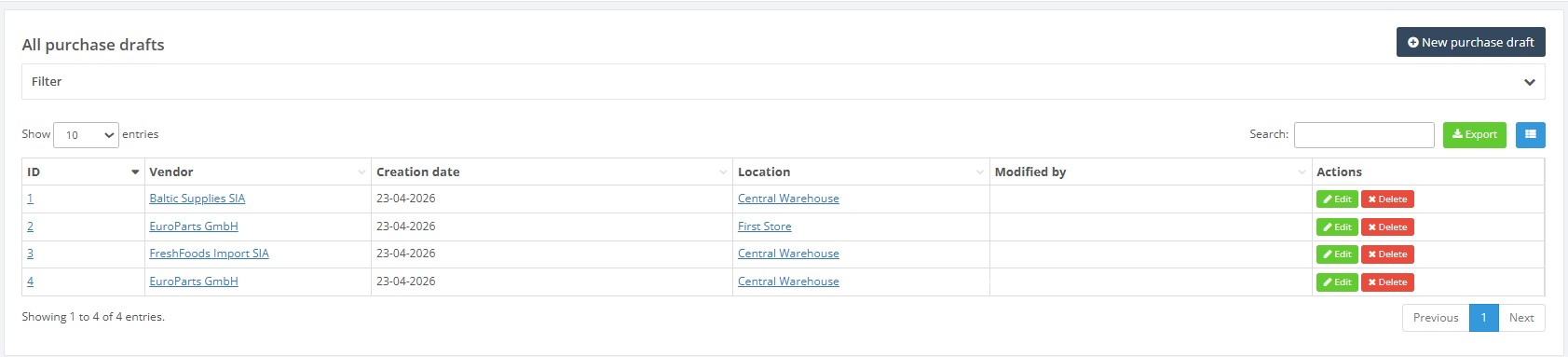Image resolution: width=1568 pixels, height=357 pixels.
Task: Open Central Warehouse location for draft 3
Action: [788, 254]
